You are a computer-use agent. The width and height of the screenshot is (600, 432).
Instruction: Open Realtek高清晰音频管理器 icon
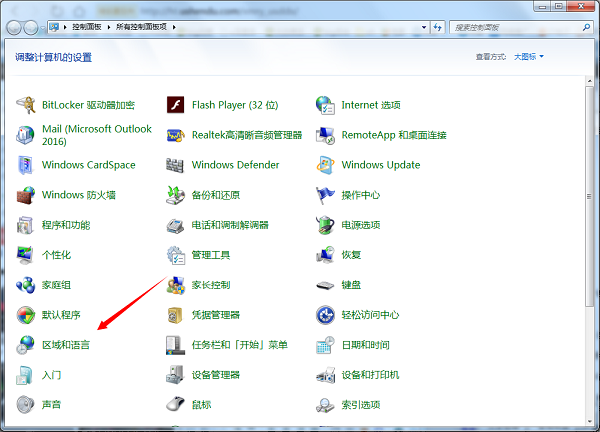coord(176,135)
